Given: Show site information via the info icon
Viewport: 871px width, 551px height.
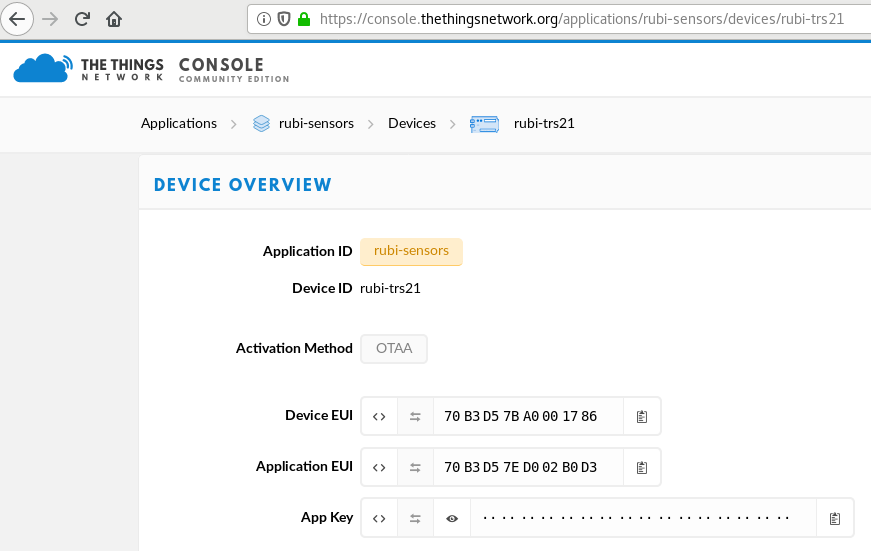Looking at the screenshot, I should (264, 19).
